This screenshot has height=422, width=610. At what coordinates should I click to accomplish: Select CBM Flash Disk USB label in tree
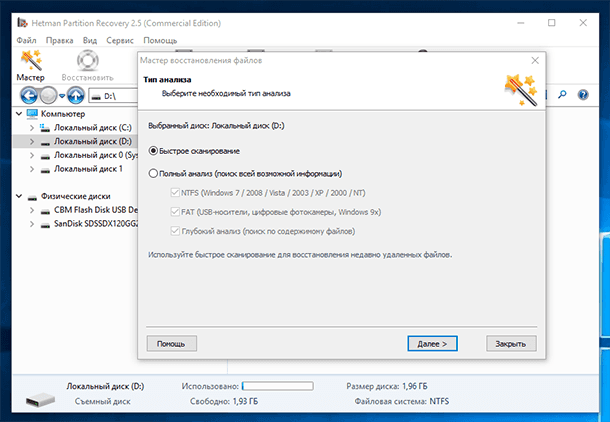point(96,210)
